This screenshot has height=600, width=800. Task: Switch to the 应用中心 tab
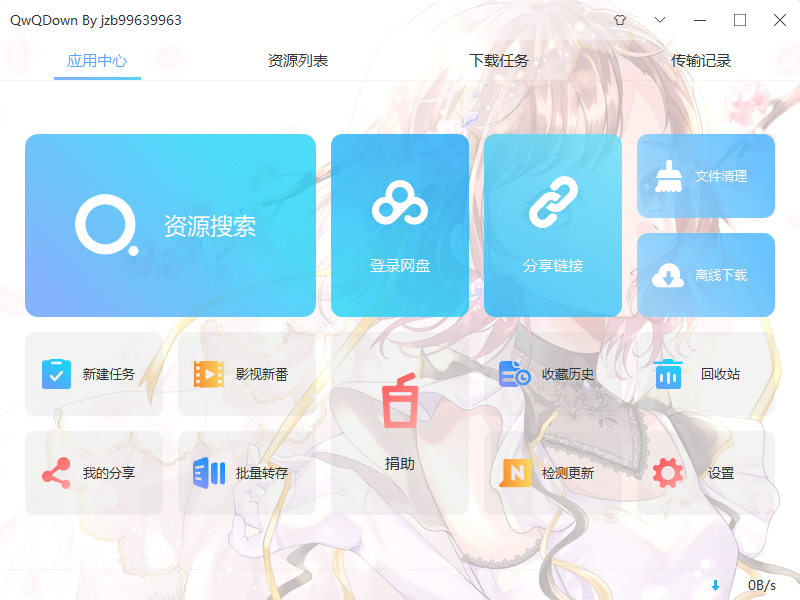coord(97,61)
